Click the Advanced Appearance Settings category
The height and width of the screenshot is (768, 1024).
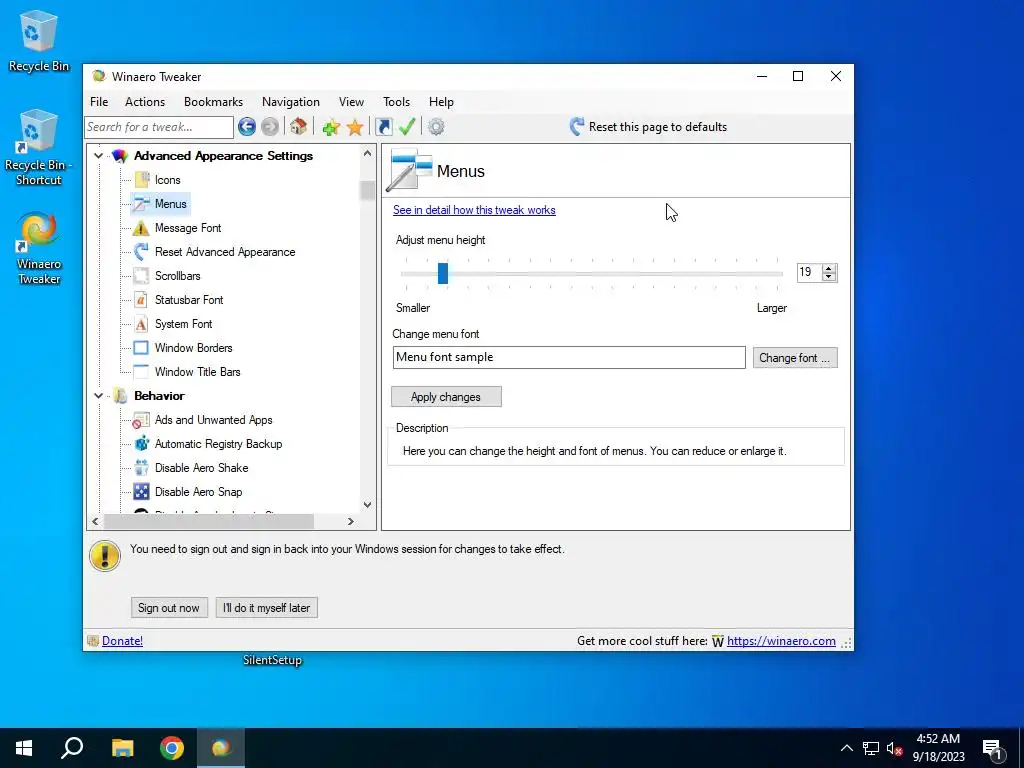pos(223,155)
